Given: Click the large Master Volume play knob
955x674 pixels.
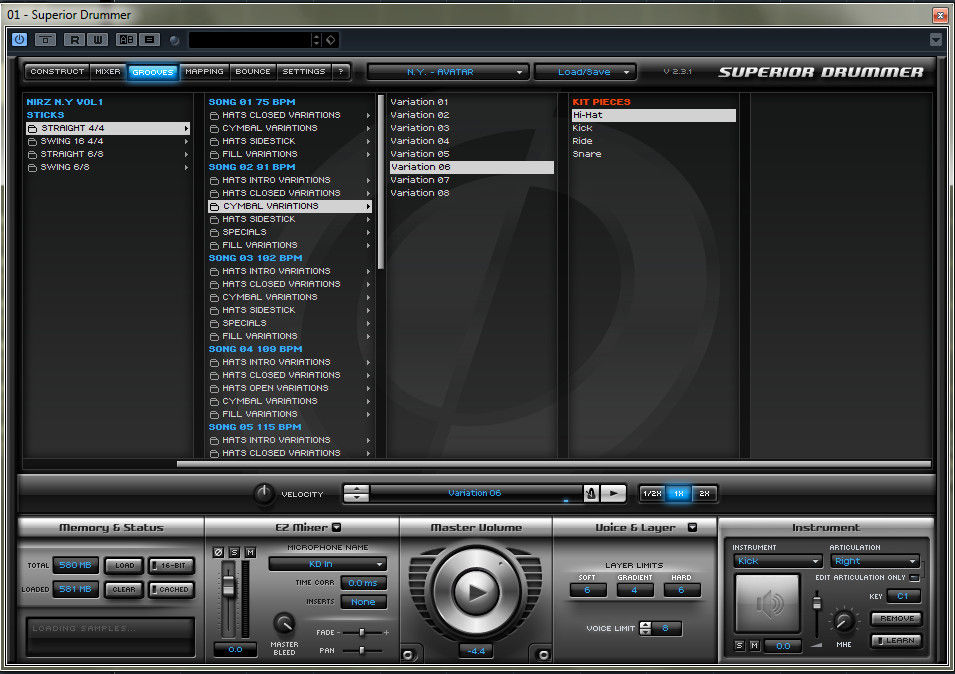Looking at the screenshot, I should 476,591.
